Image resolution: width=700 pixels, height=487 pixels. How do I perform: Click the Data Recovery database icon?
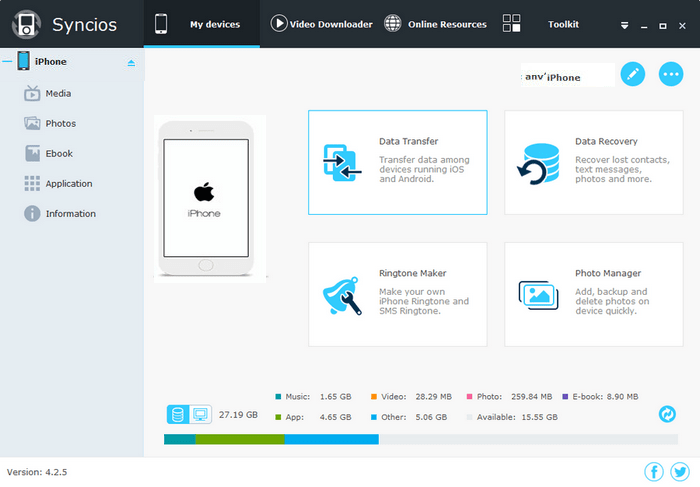coord(537,163)
